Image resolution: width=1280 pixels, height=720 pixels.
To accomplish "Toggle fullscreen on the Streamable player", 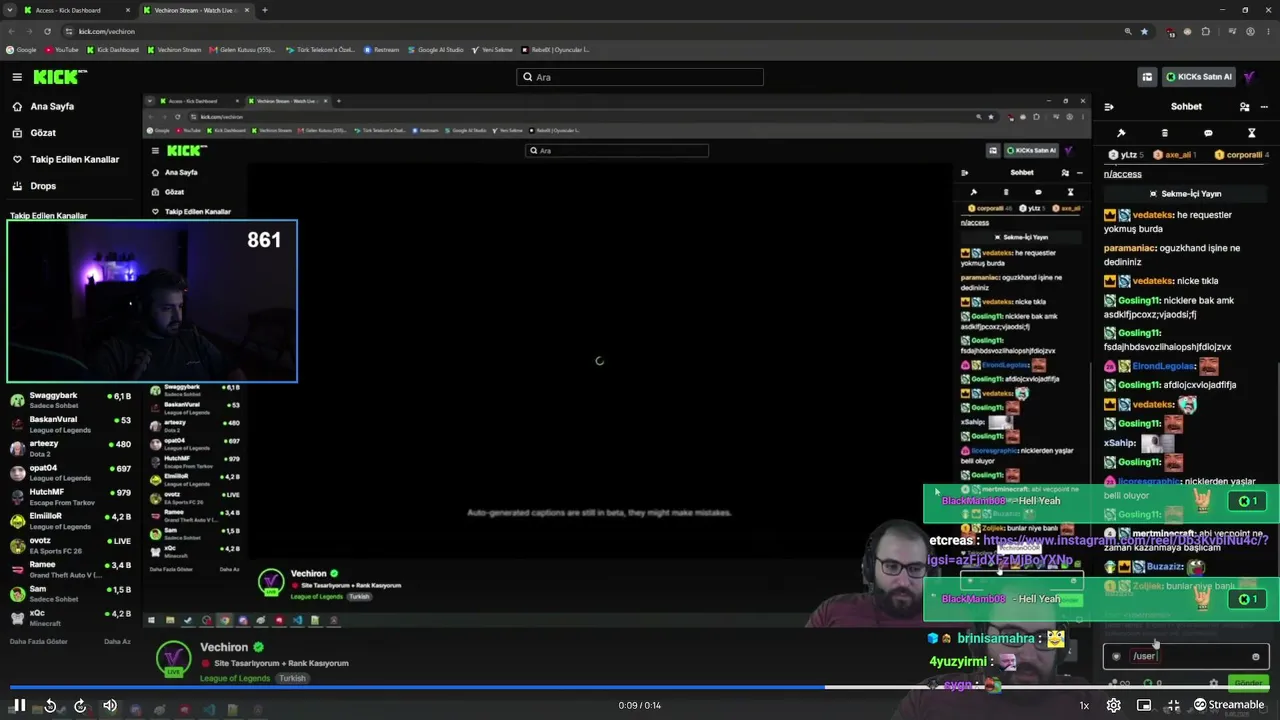I will pos(1173,705).
